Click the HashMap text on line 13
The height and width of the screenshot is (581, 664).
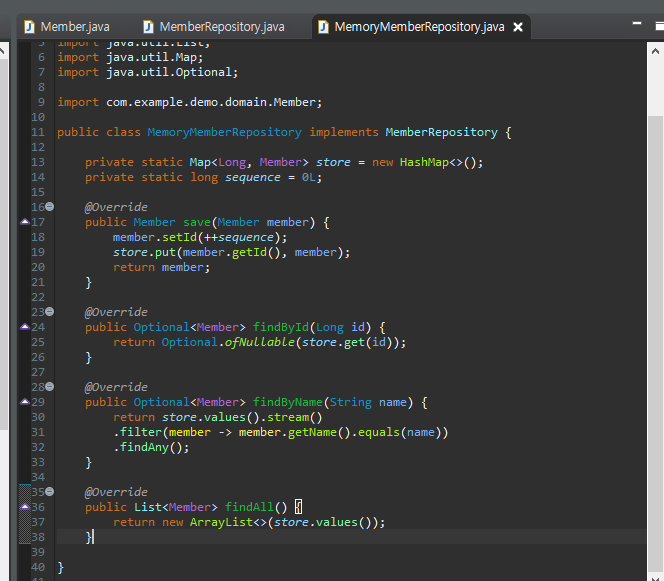[424, 162]
